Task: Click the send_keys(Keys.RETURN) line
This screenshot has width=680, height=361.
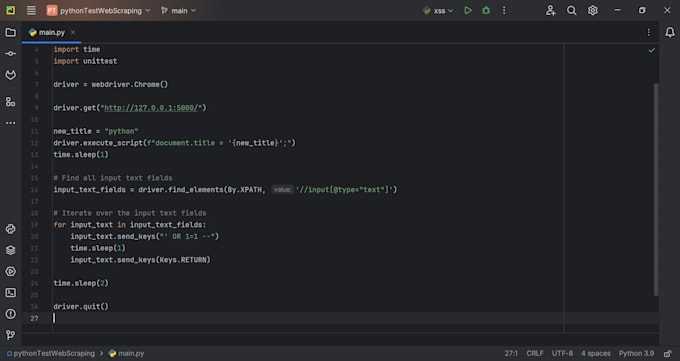Action: pyautogui.click(x=140, y=259)
